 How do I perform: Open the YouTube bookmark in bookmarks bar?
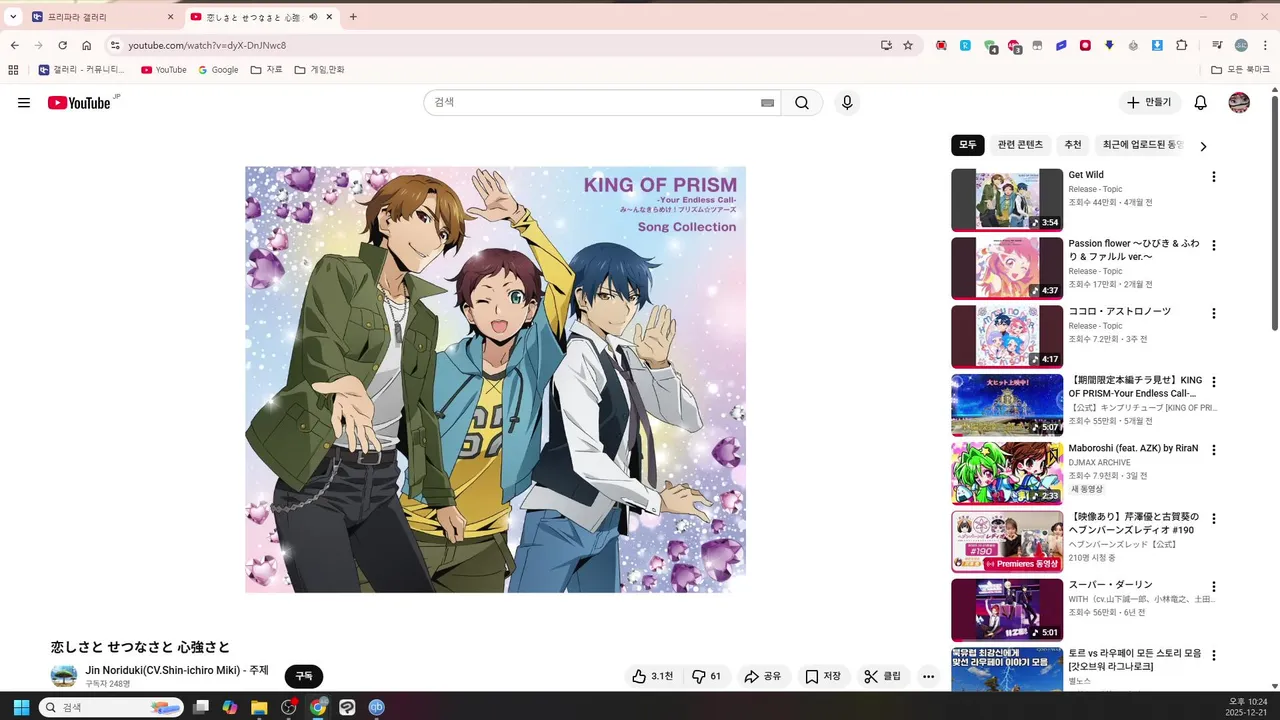click(x=164, y=70)
